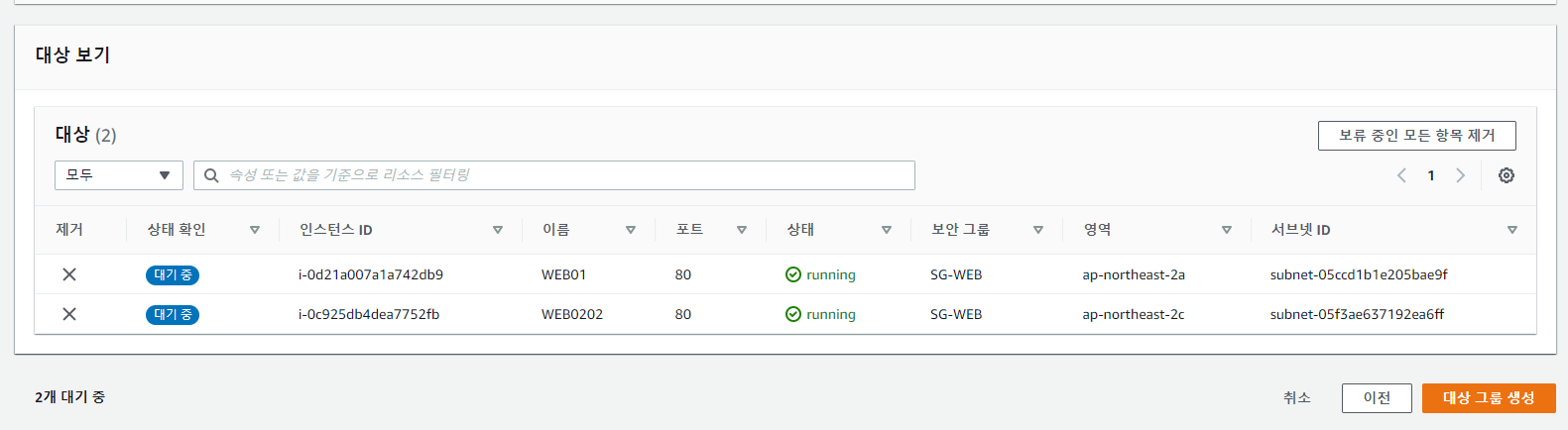Screen dimensions: 1568x430
Task: Sort by 인스턴스 ID column arrow
Action: (x=498, y=230)
